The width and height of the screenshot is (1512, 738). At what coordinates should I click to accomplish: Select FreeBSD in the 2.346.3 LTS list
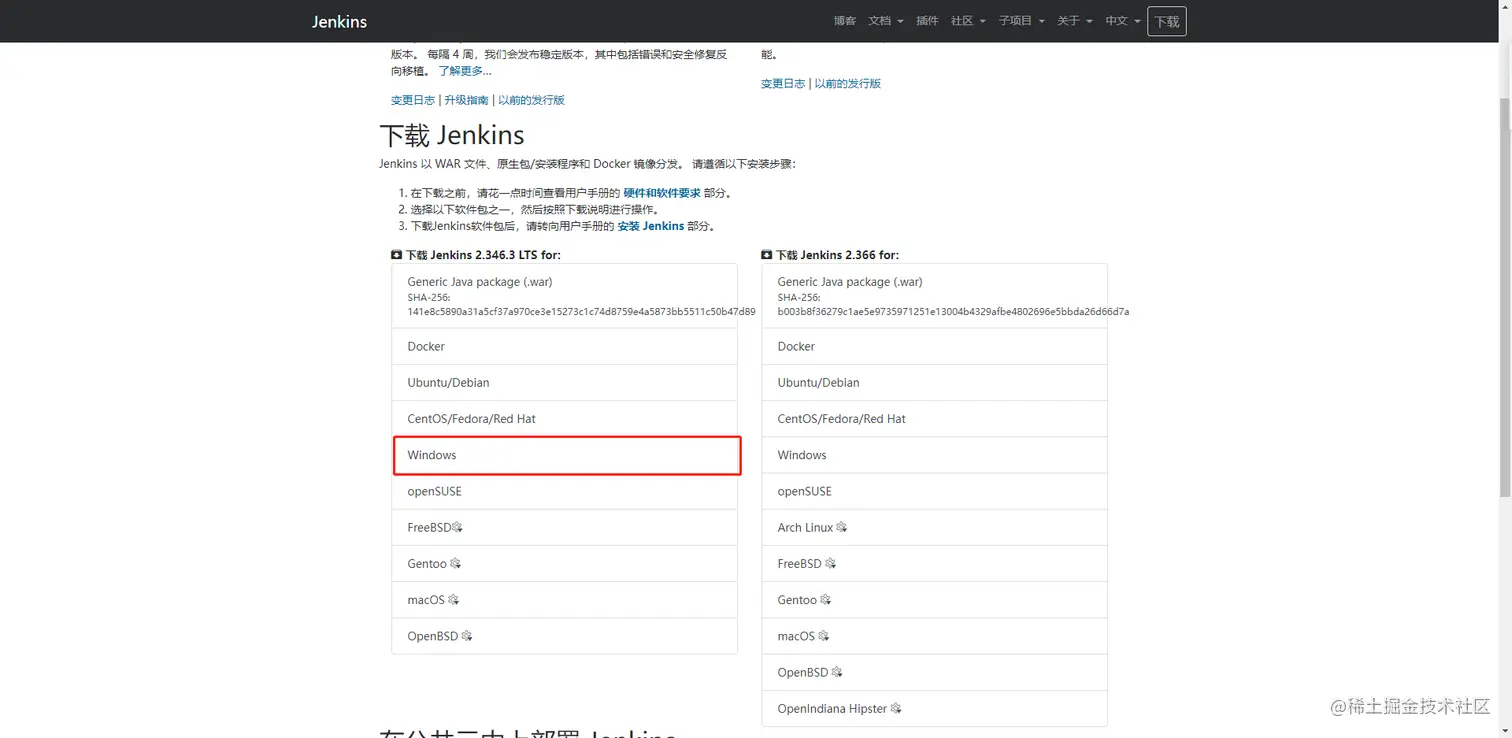564,527
